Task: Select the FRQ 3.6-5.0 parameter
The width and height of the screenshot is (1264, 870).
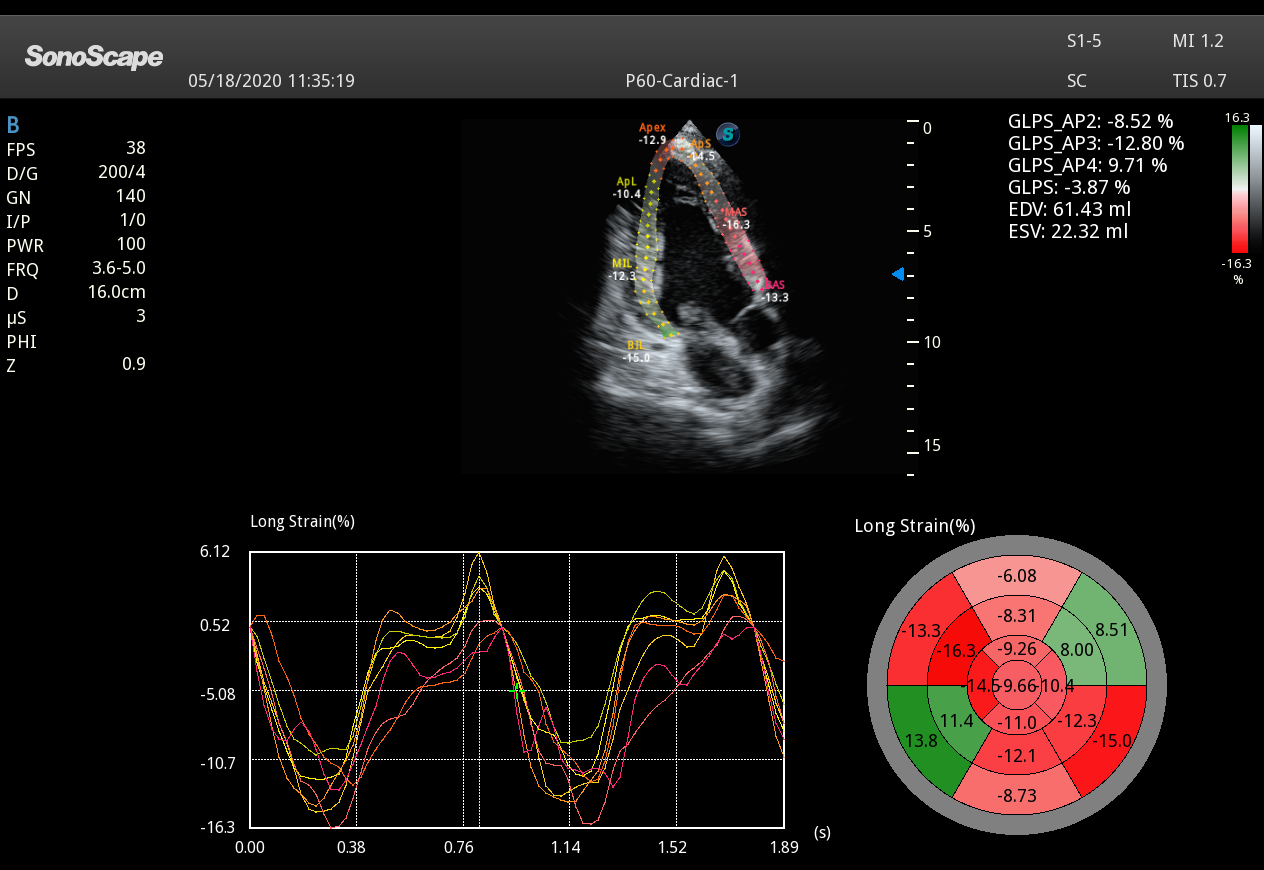Action: click(76, 268)
